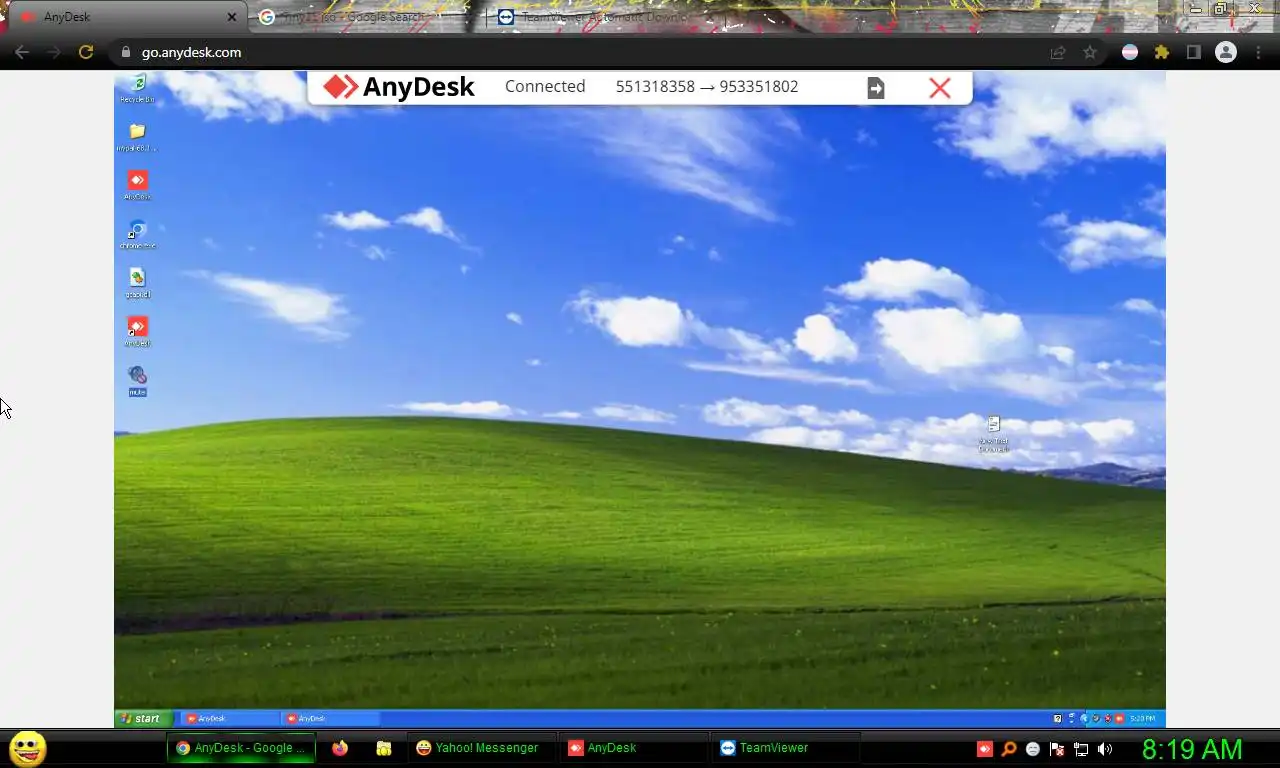Image resolution: width=1280 pixels, height=768 pixels.
Task: Open the yellow folder icon on taskbar
Action: pyautogui.click(x=383, y=748)
